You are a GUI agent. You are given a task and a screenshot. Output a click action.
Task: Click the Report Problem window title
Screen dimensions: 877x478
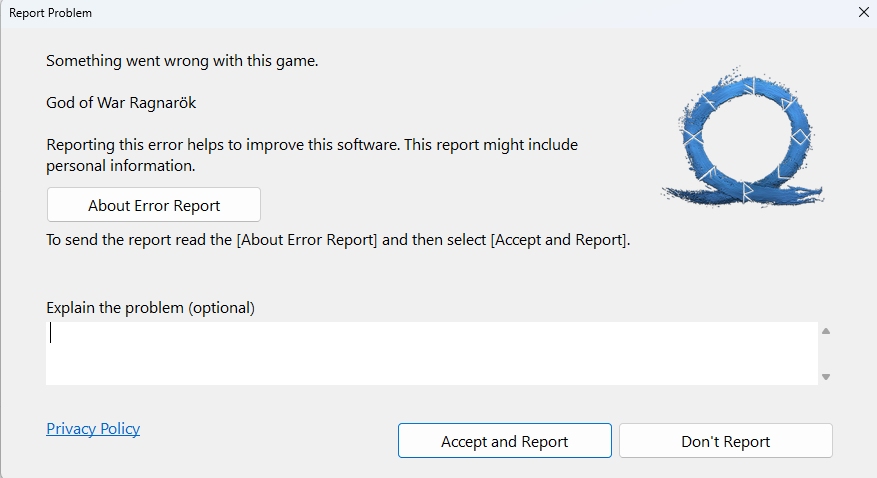tap(51, 13)
